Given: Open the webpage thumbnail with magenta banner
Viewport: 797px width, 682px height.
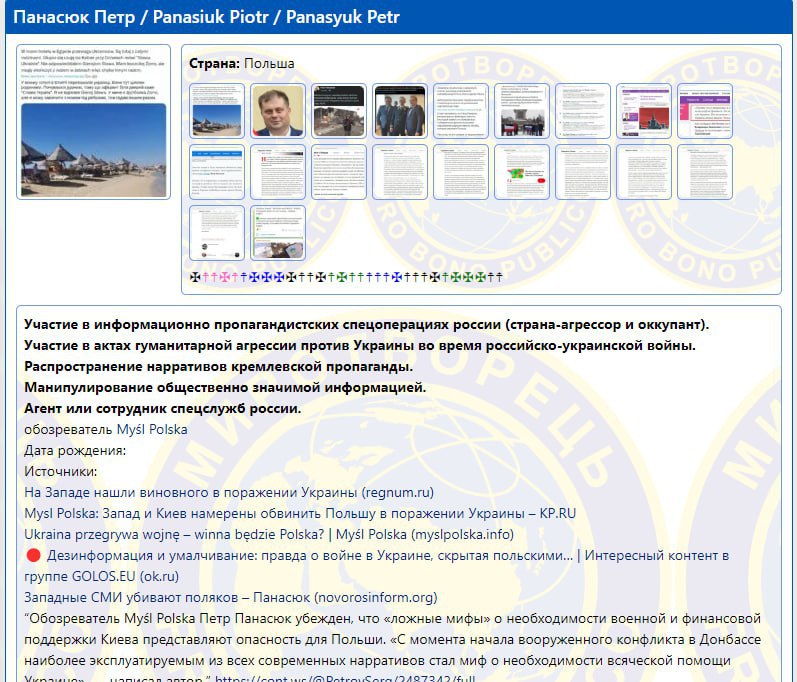Looking at the screenshot, I should [x=705, y=111].
